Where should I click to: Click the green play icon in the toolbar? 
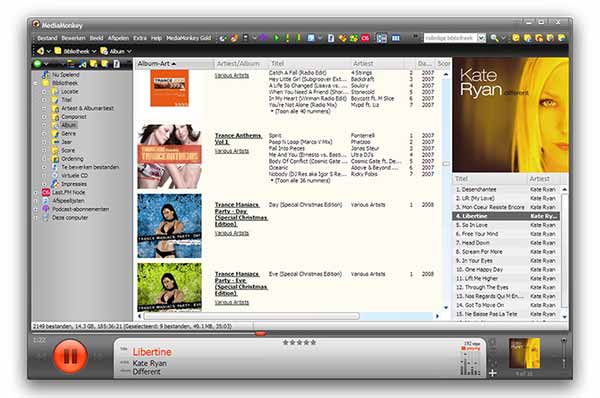(277, 38)
